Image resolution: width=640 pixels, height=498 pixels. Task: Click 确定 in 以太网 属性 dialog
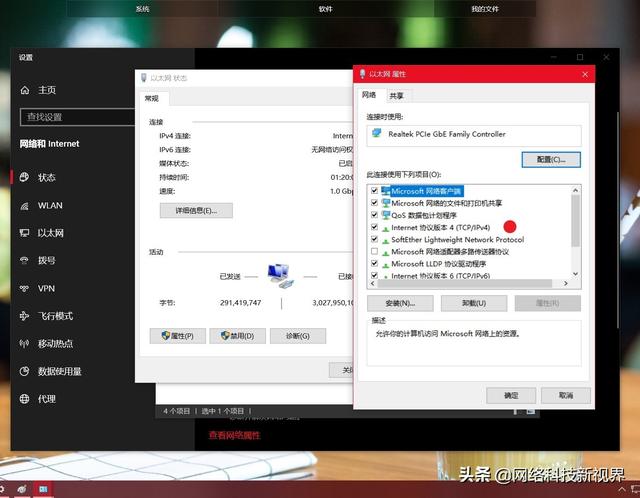point(511,395)
